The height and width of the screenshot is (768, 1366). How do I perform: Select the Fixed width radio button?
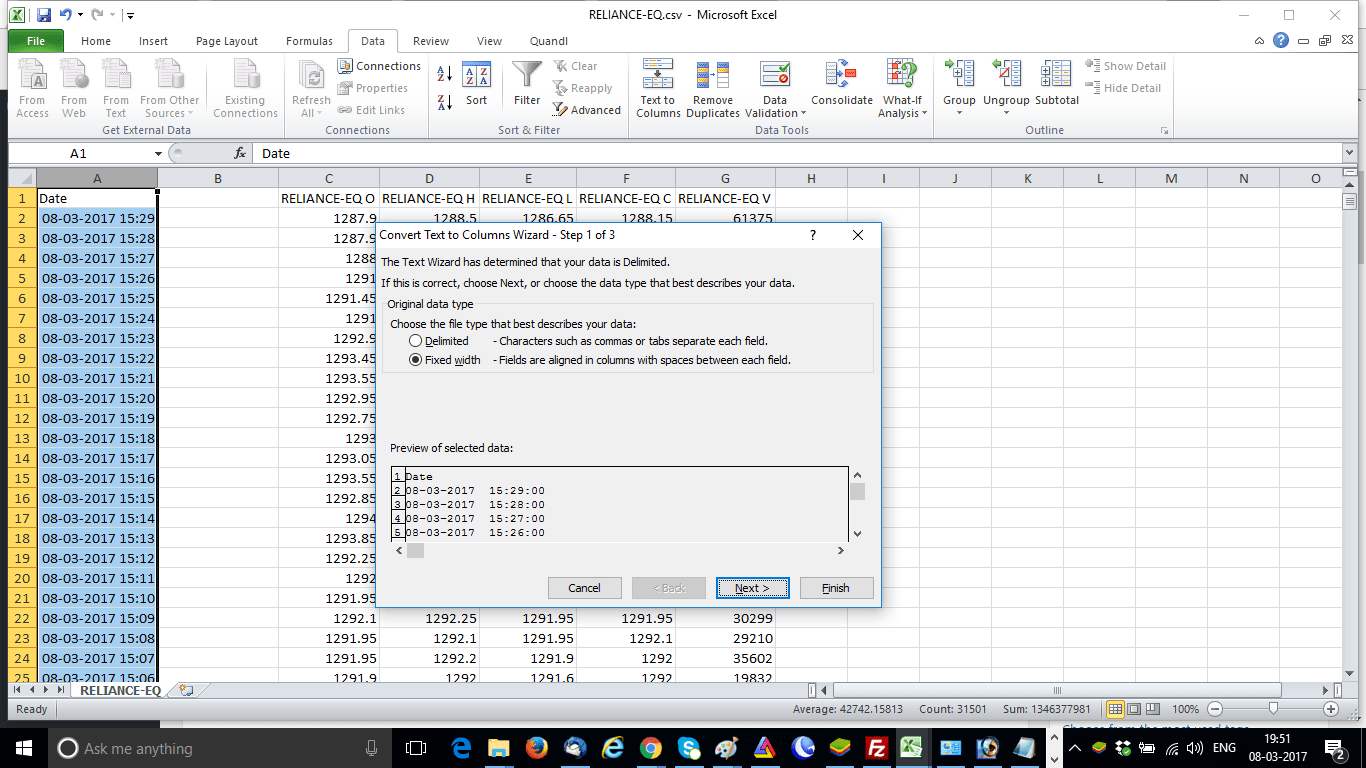point(415,360)
